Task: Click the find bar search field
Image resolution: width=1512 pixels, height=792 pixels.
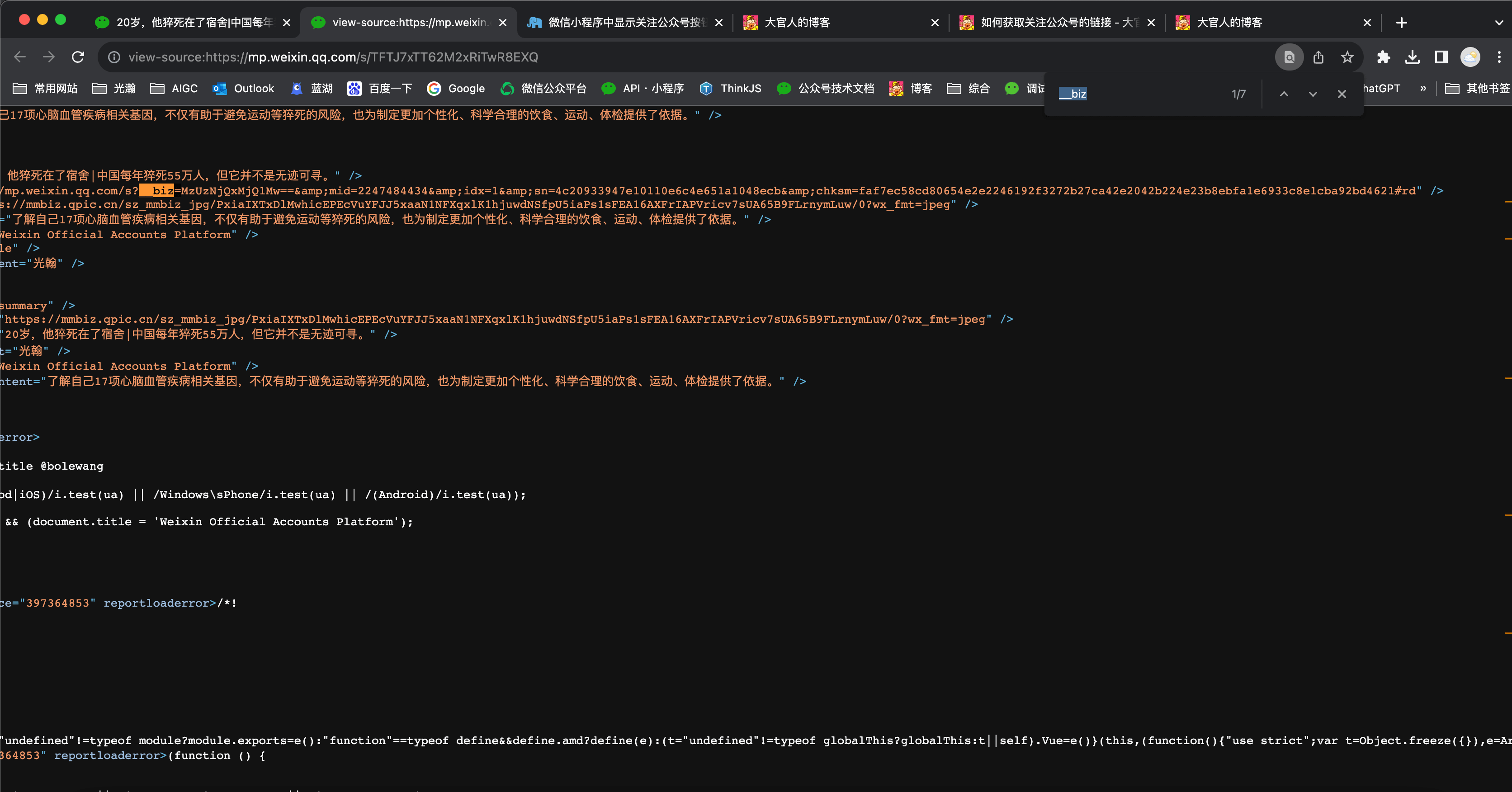Action: coord(1139,94)
